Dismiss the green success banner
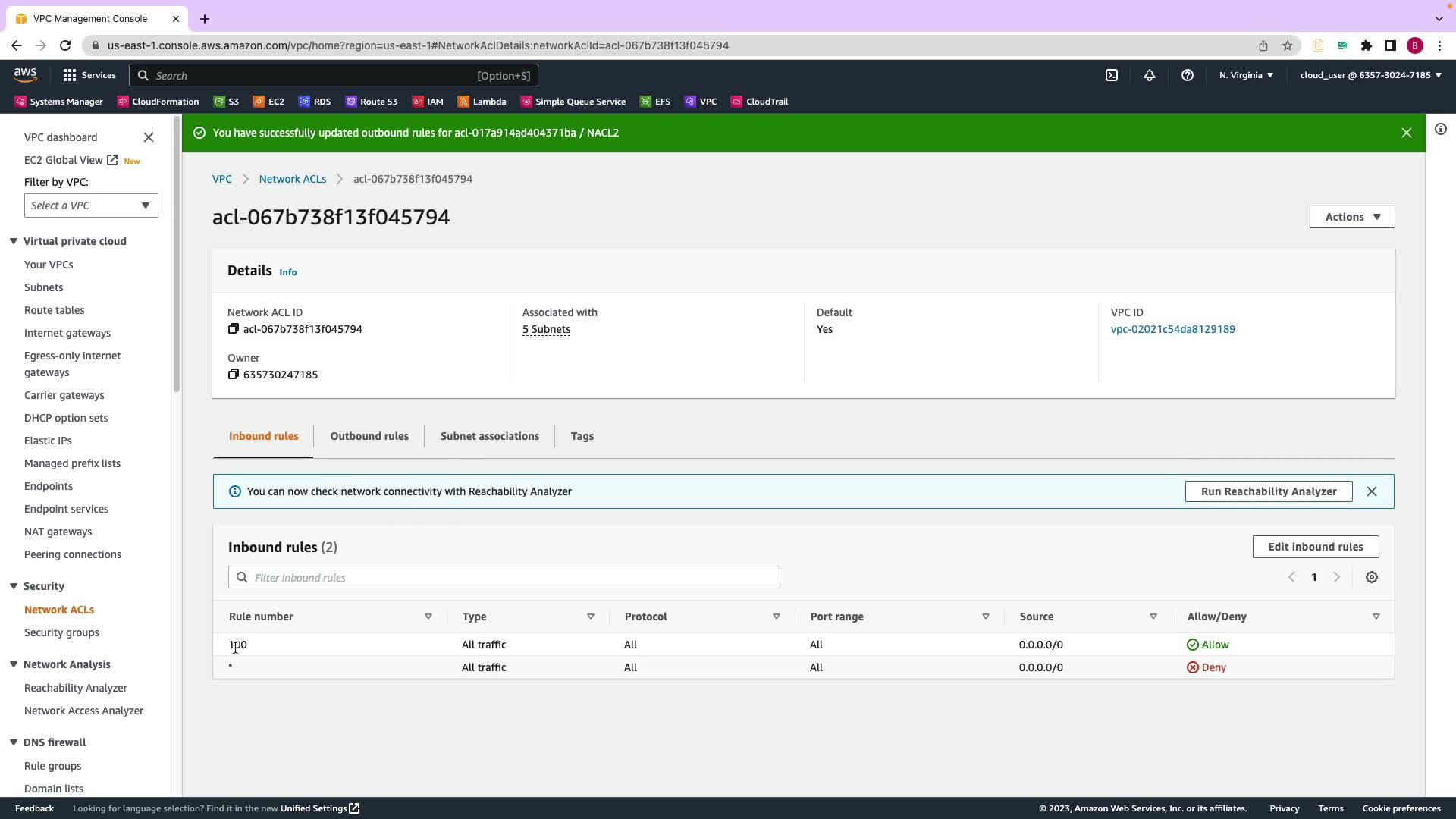Viewport: 1456px width, 819px height. click(x=1406, y=133)
